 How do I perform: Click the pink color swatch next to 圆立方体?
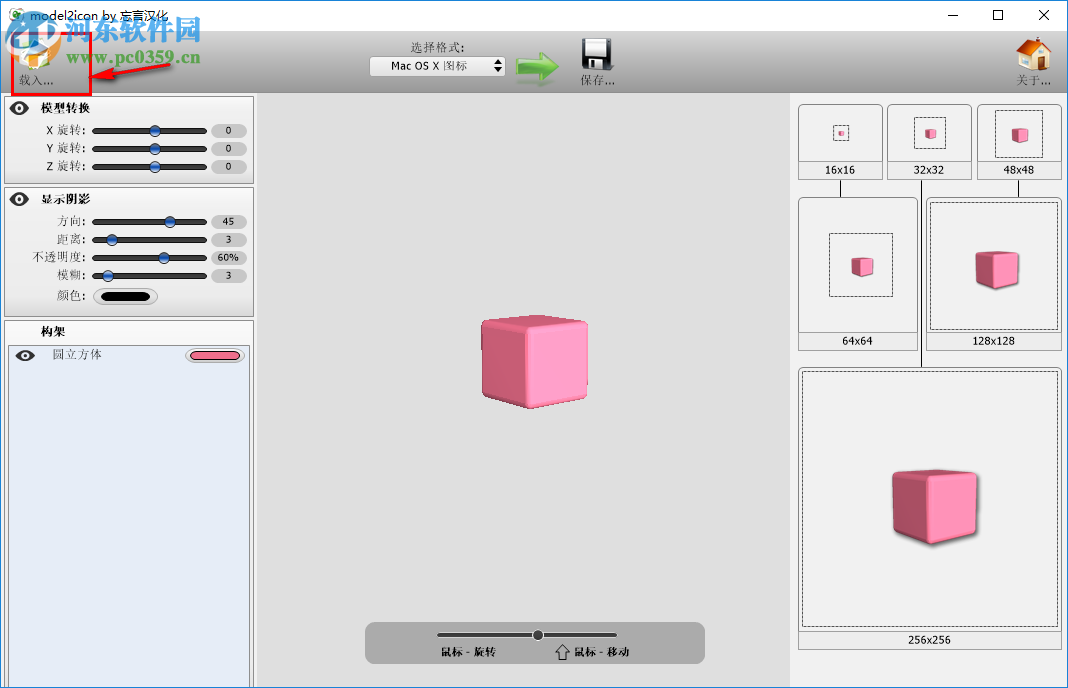tap(214, 355)
